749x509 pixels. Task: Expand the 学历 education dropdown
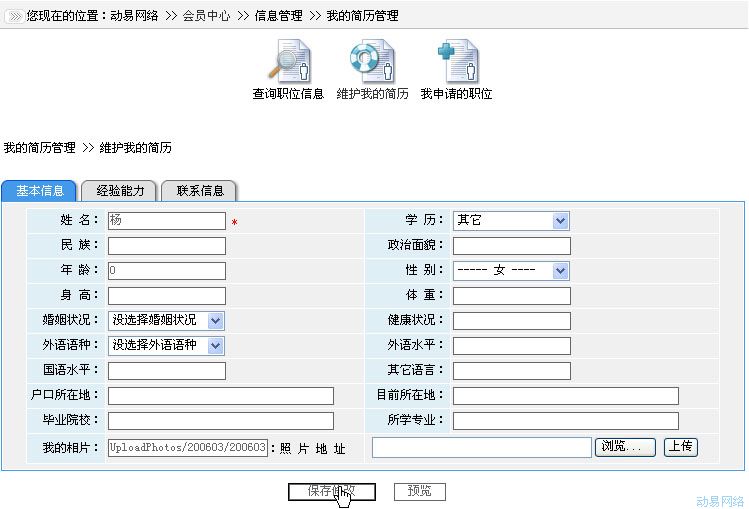click(x=560, y=220)
